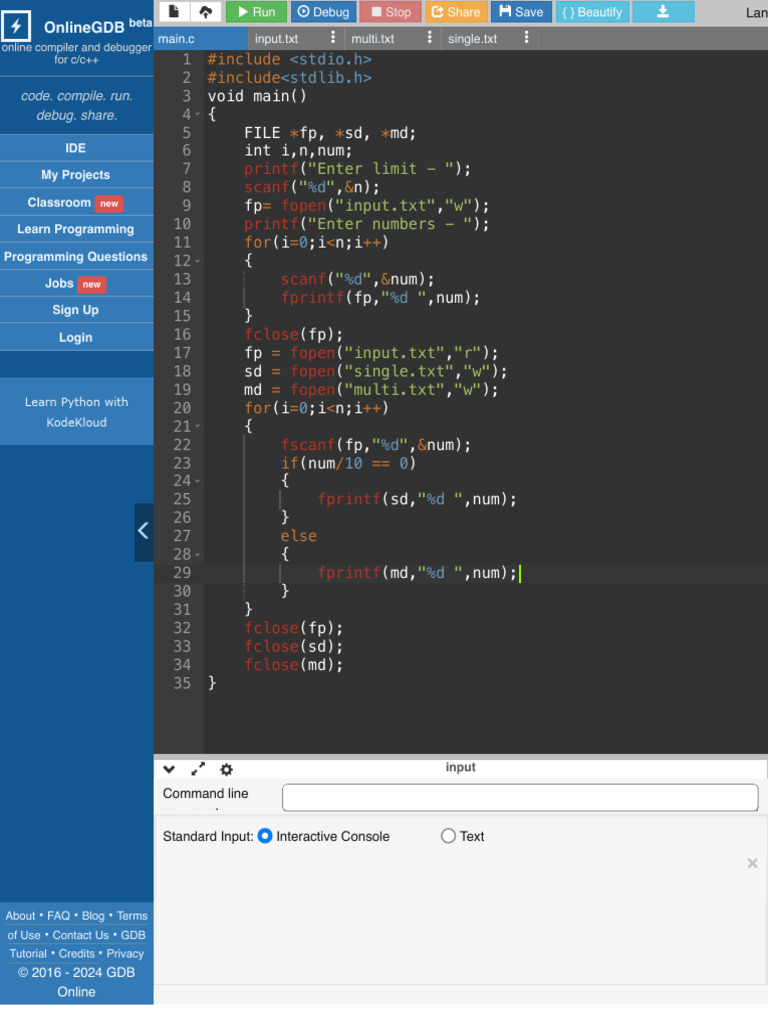This screenshot has width=768, height=1024.
Task: Fold the for loop at line 12
Action: tap(198, 261)
